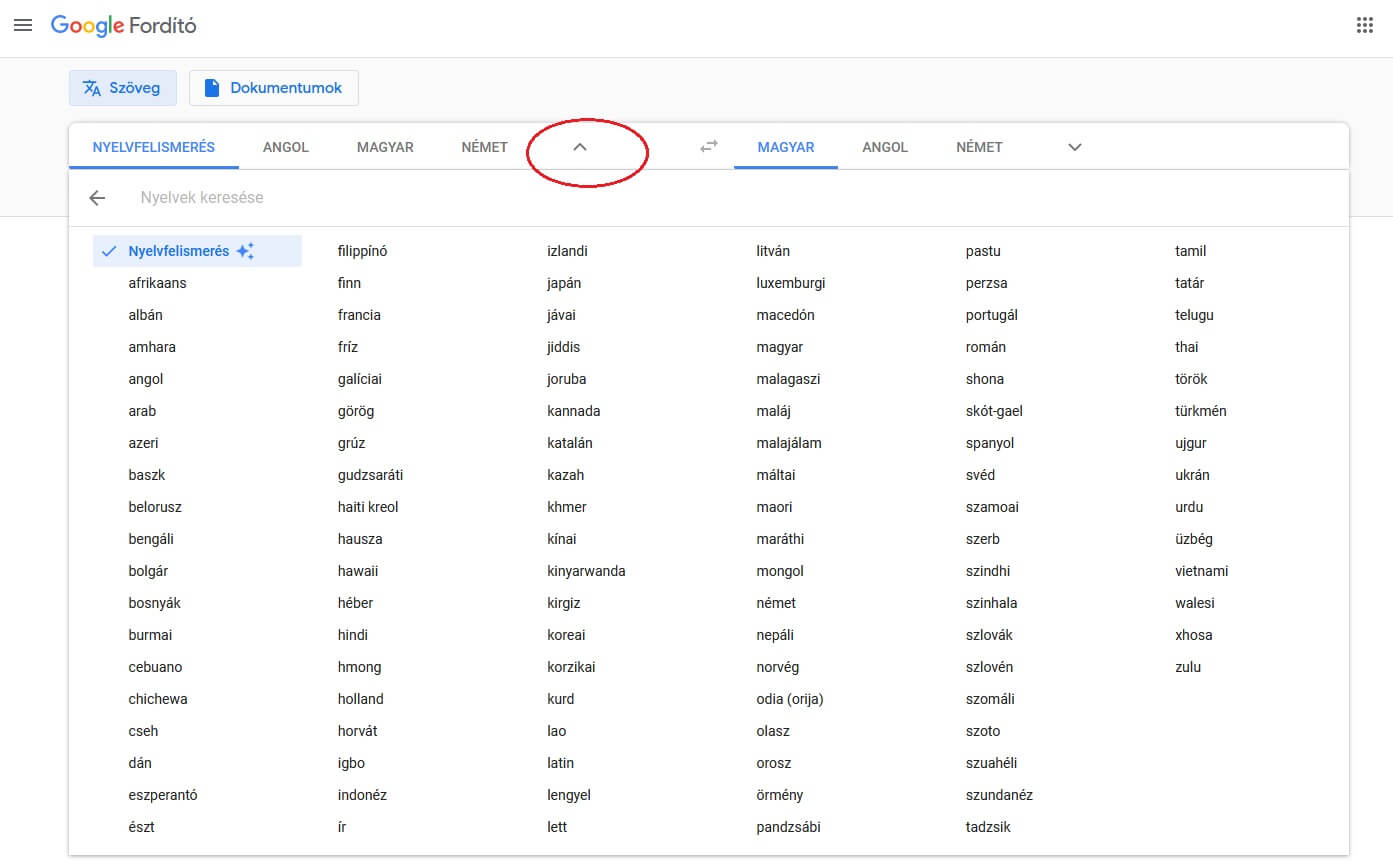Select the MAGYAR target language tab
The image size is (1393, 866).
tap(786, 147)
